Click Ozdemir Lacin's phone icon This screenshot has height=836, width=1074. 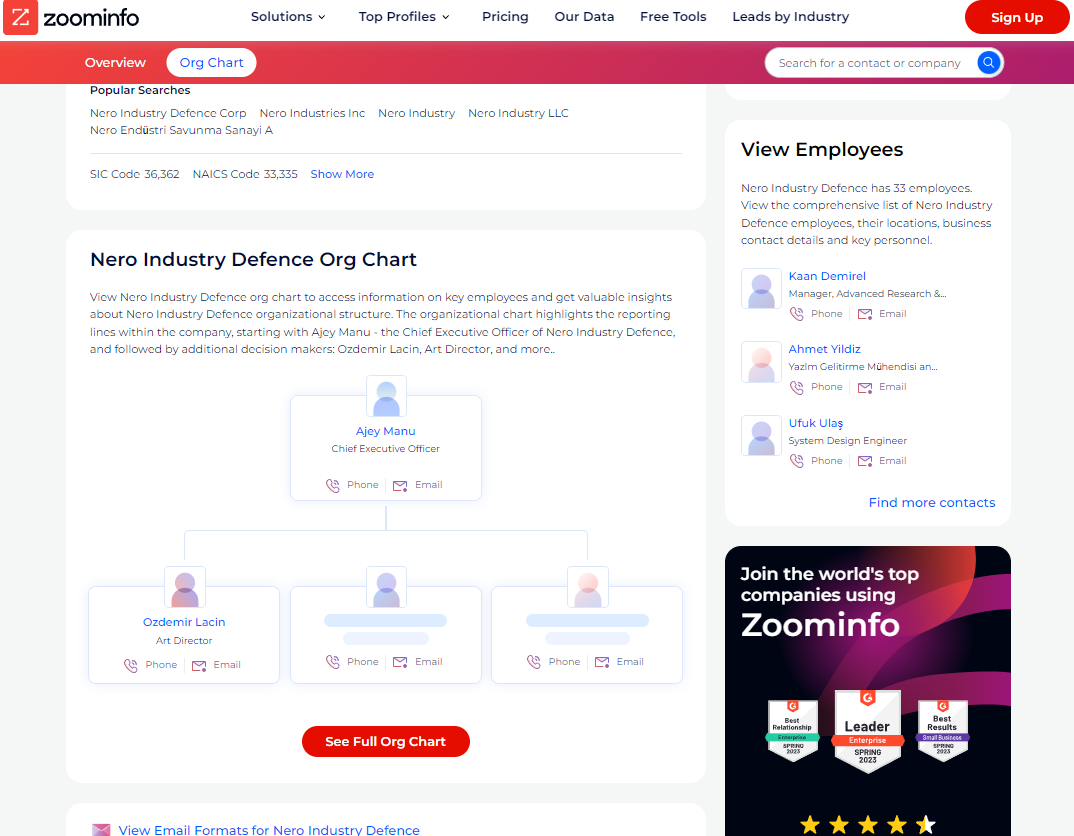click(x=131, y=666)
